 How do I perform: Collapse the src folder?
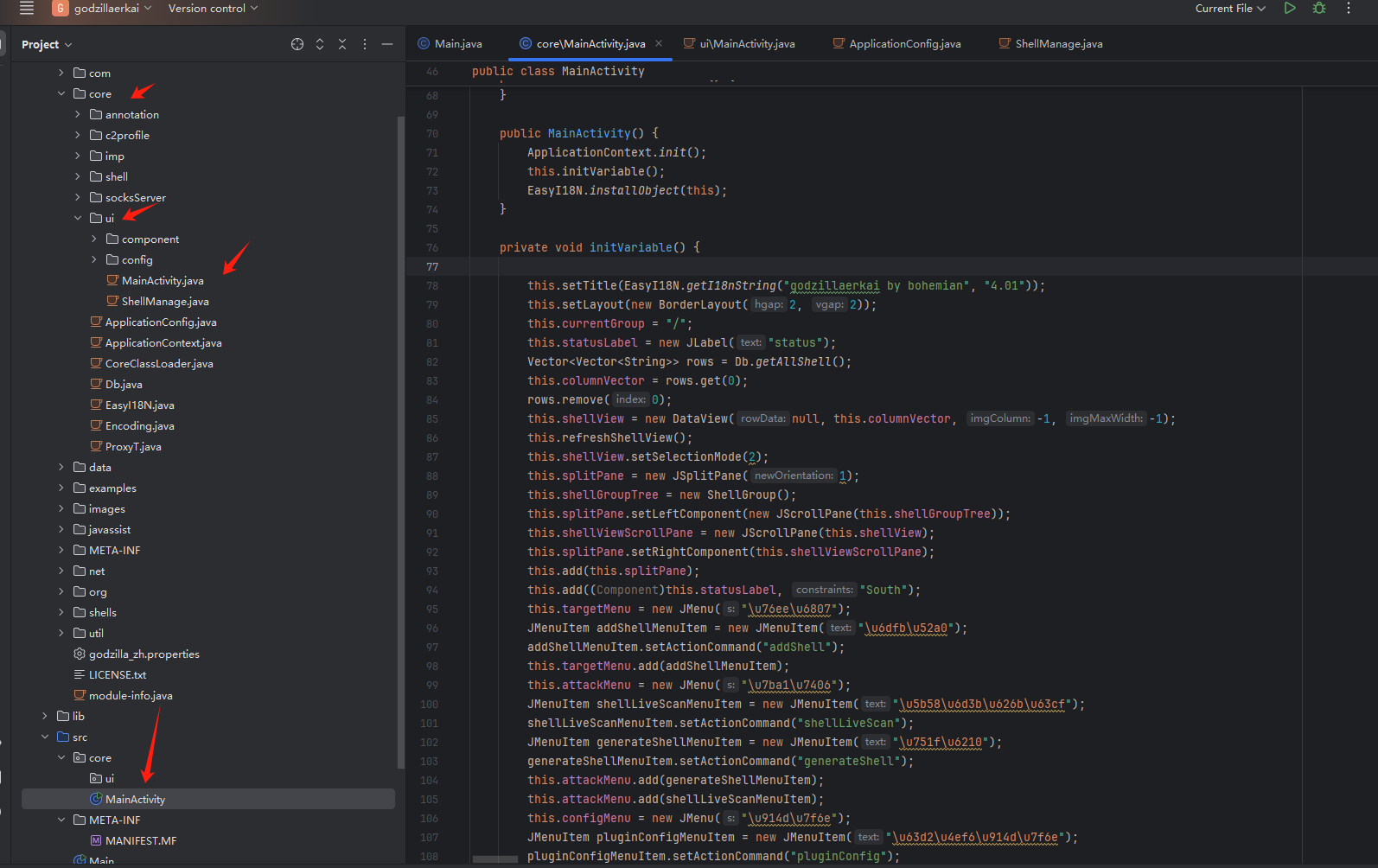45,737
